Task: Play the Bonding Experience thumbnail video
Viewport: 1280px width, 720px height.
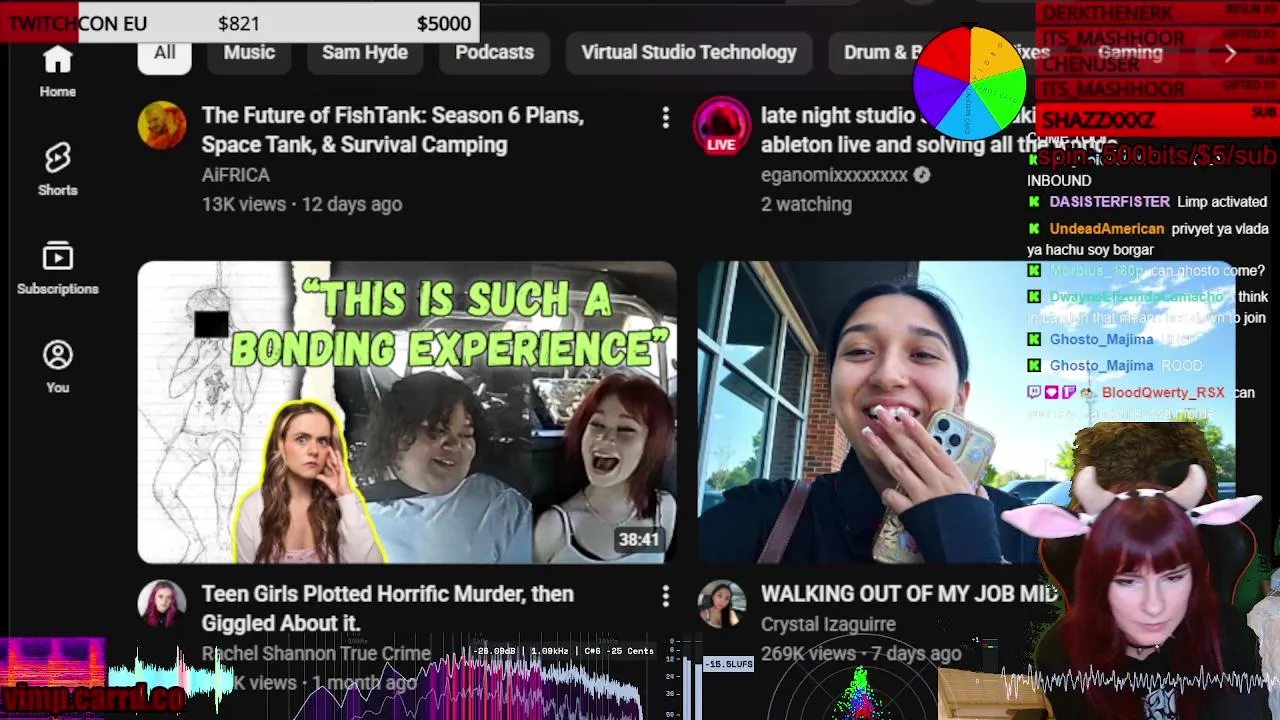Action: tap(407, 412)
